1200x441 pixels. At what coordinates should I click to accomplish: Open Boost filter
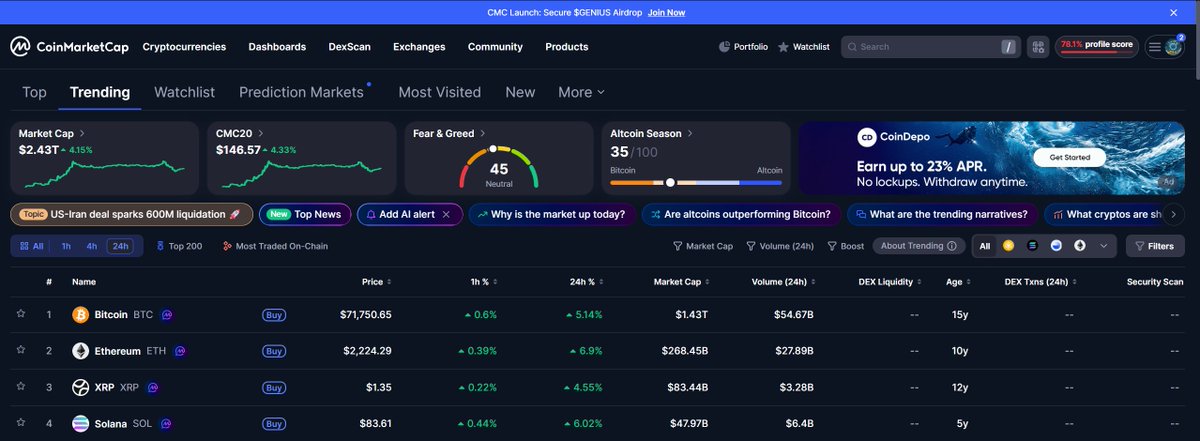pos(846,246)
